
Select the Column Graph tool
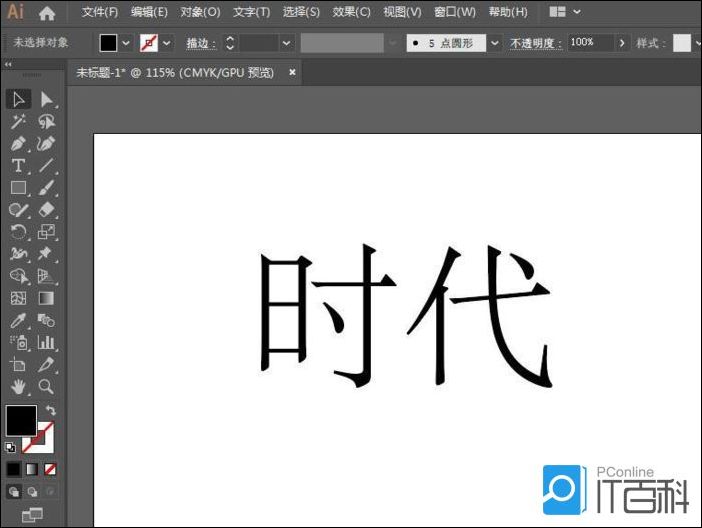coord(46,343)
